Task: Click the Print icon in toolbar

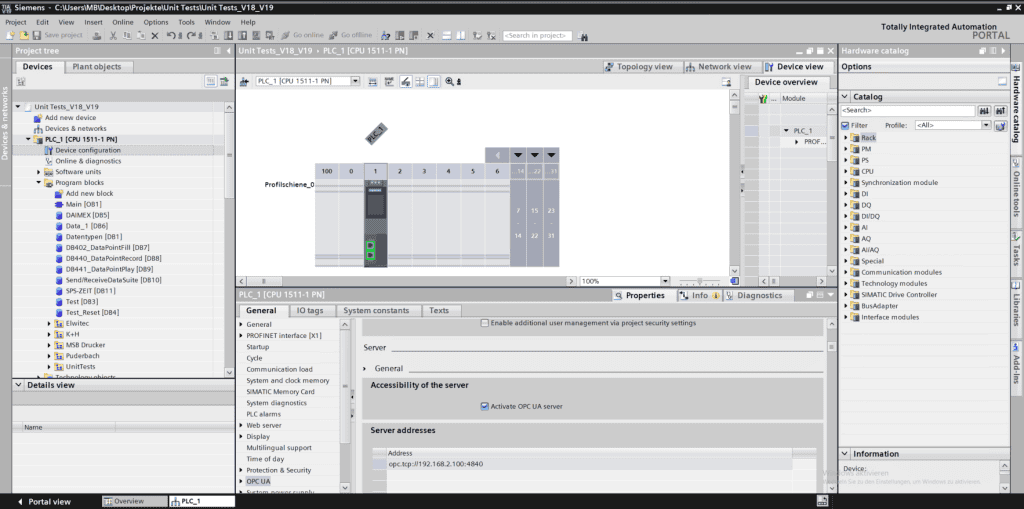Action: coord(97,35)
